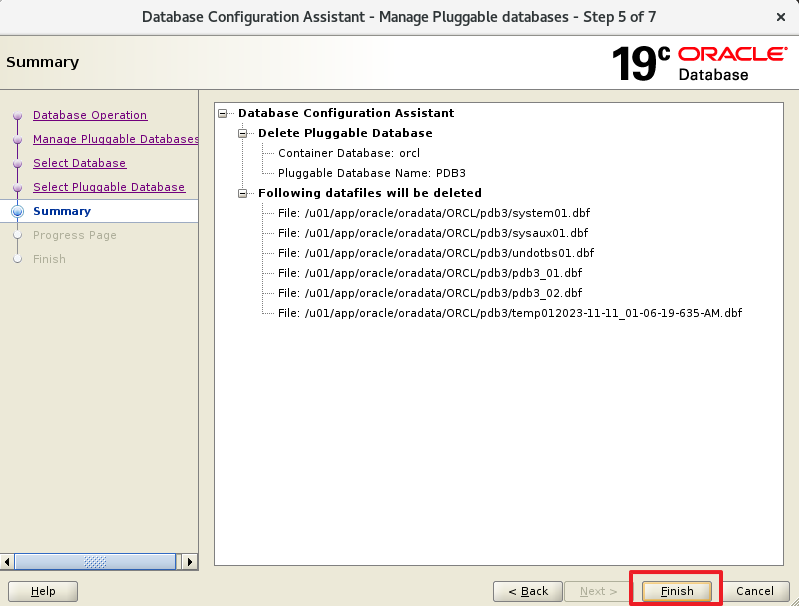Click the Database Configuration Assistant root label
The width and height of the screenshot is (799, 606).
click(x=345, y=113)
